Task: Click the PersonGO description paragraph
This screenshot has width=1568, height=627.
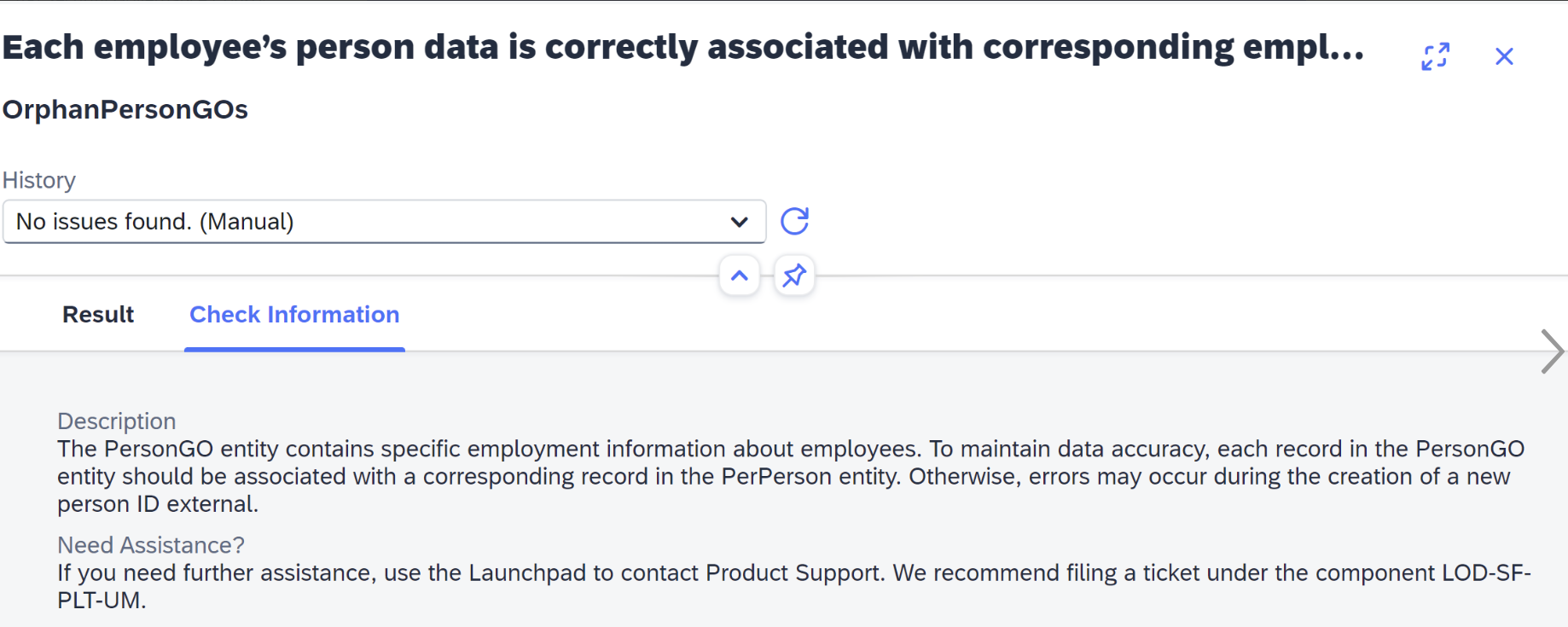Action: [x=791, y=476]
